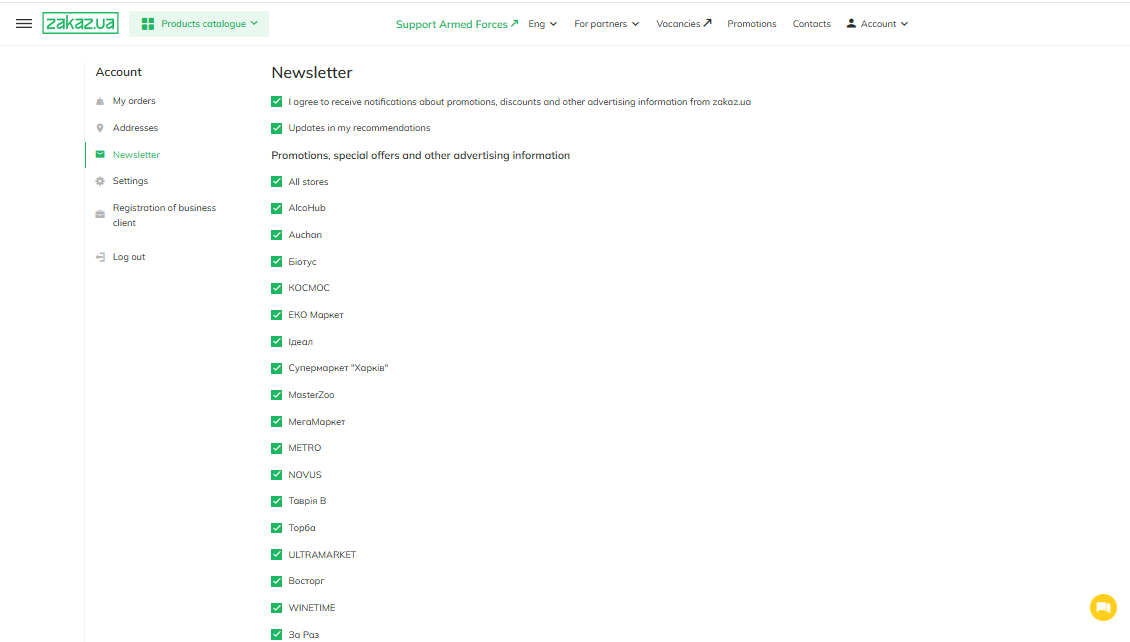Expand the Products catalogue dropdown
The image size is (1130, 642).
[x=199, y=24]
